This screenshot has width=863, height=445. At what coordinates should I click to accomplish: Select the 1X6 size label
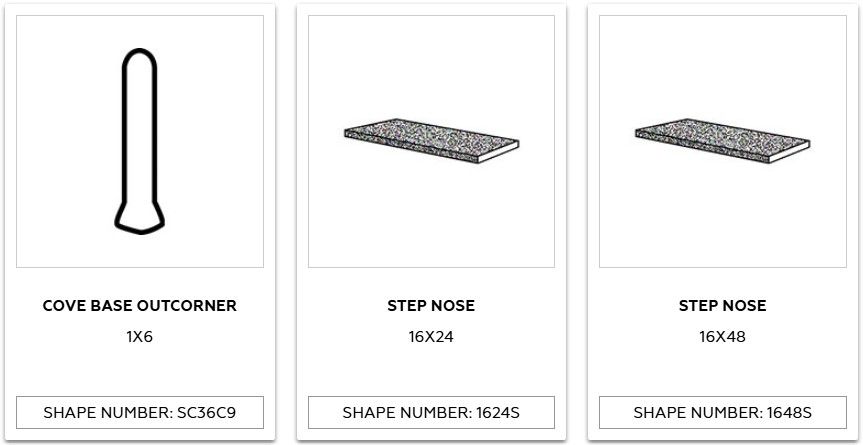point(140,337)
